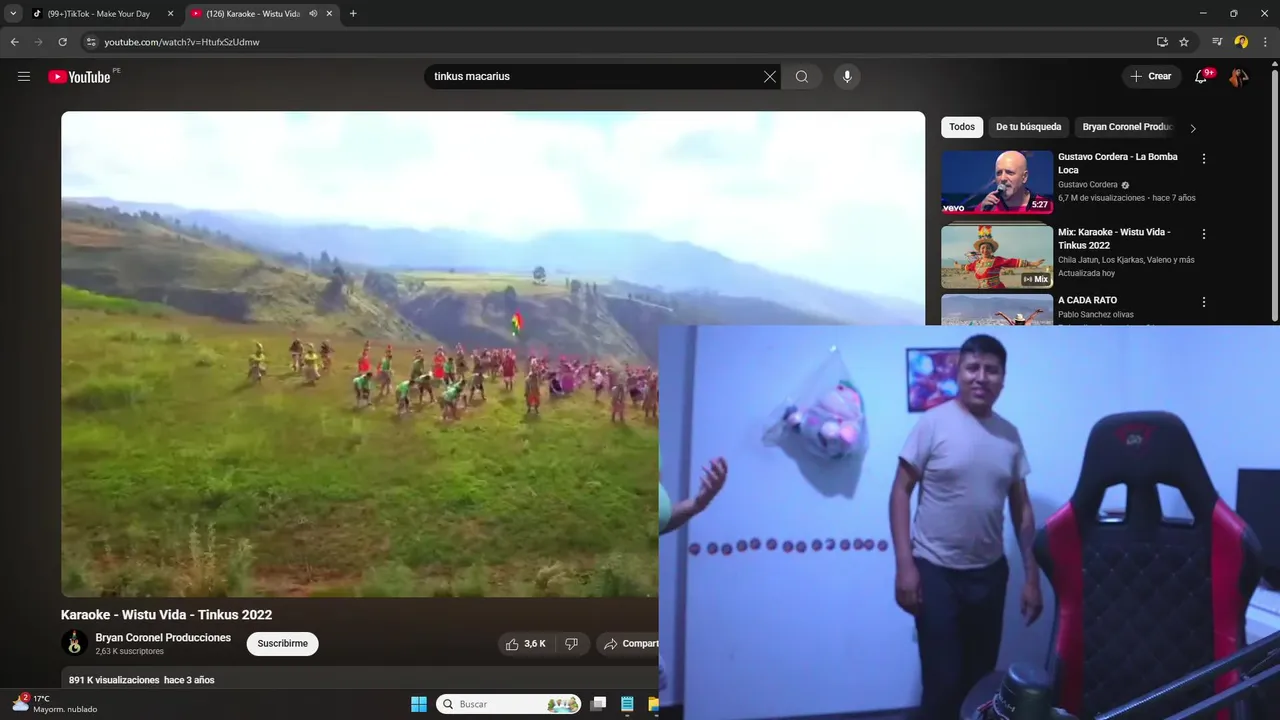Screen dimensions: 1280x720
Task: Share the video via Compartir
Action: (629, 644)
